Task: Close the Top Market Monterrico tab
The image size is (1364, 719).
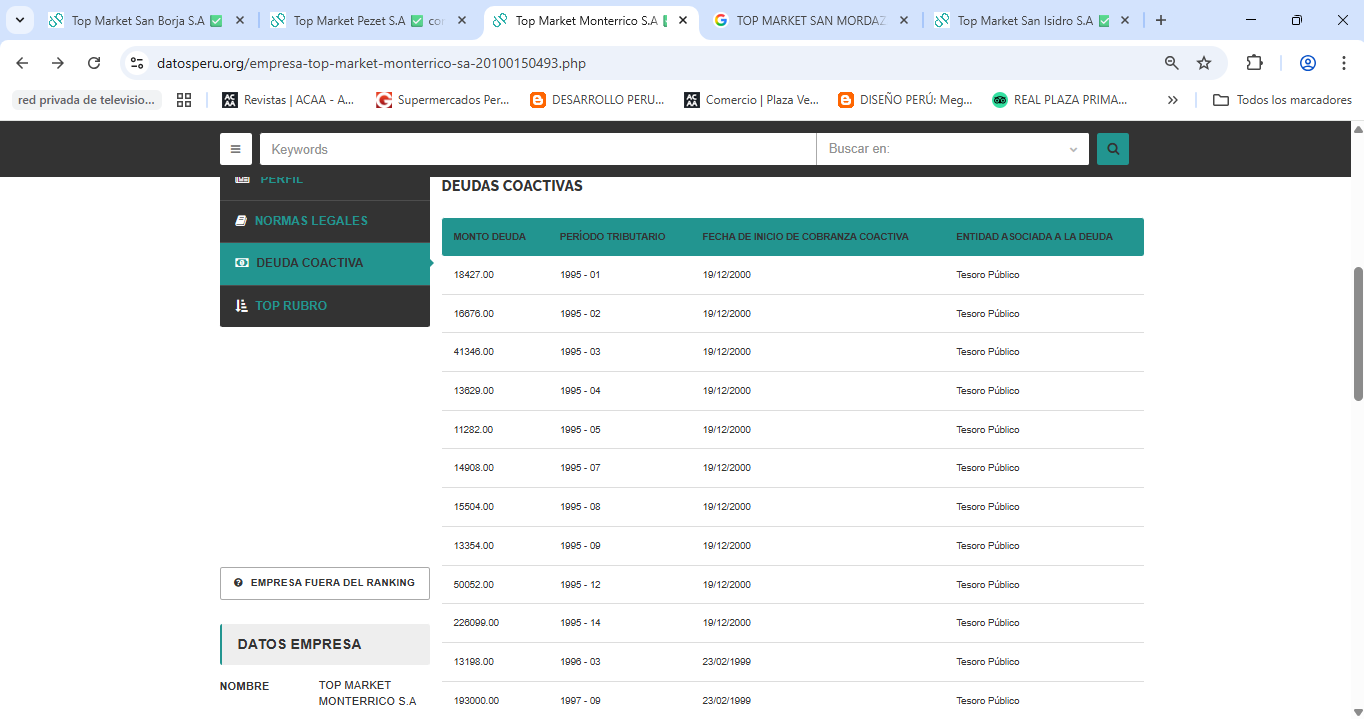Action: pyautogui.click(x=683, y=20)
